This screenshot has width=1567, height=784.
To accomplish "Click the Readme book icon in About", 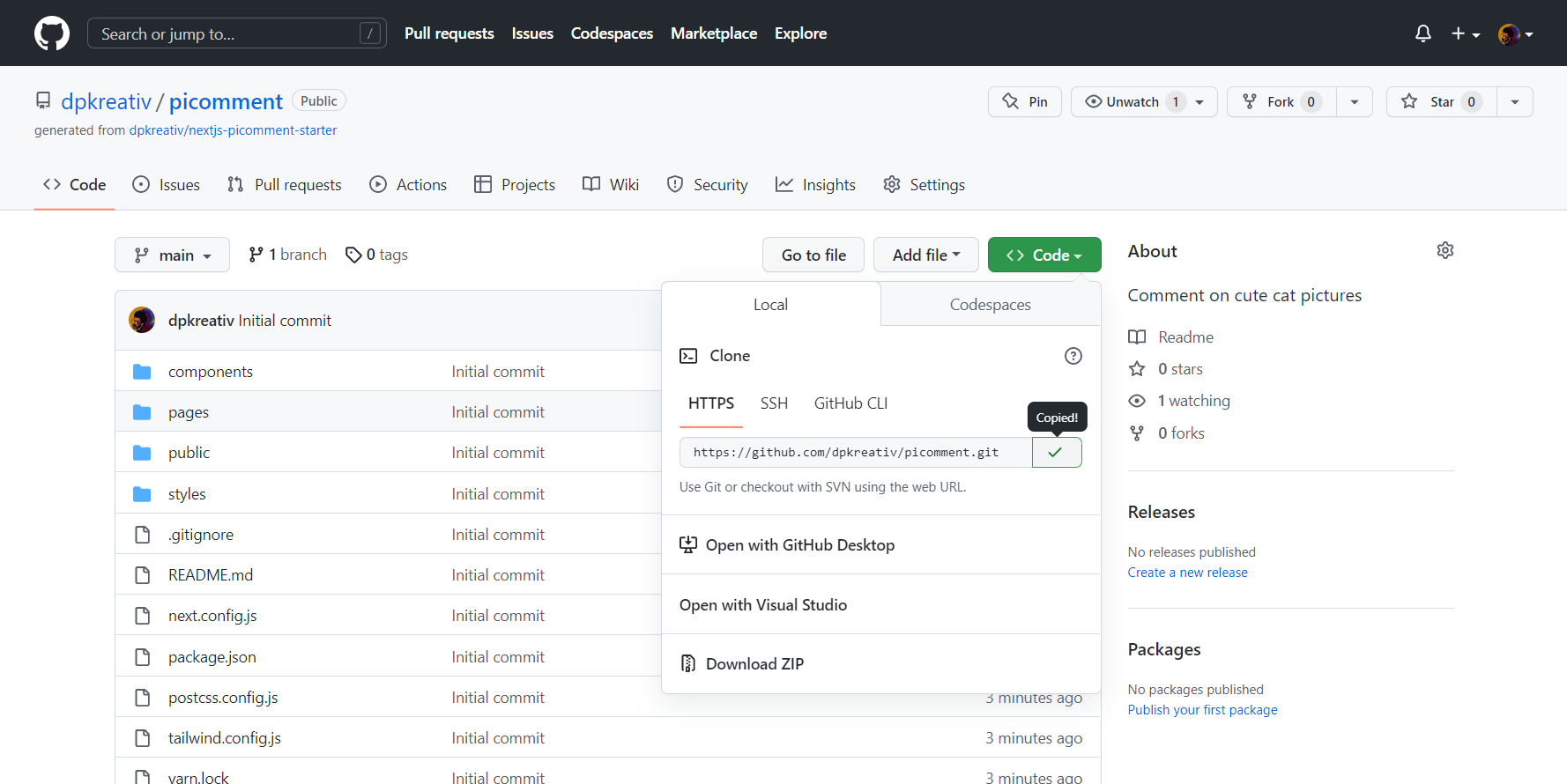I will pyautogui.click(x=1137, y=337).
